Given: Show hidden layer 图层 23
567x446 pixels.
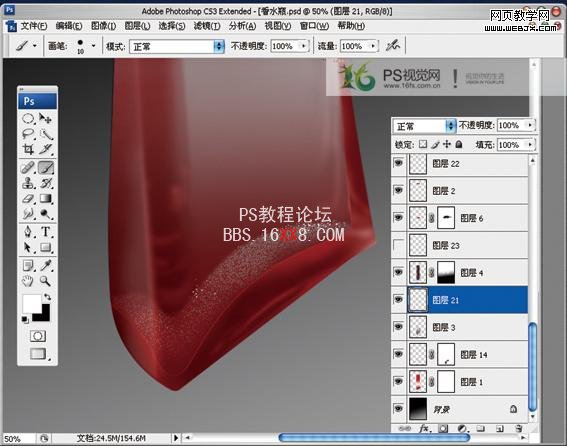Looking at the screenshot, I should click(x=398, y=245).
